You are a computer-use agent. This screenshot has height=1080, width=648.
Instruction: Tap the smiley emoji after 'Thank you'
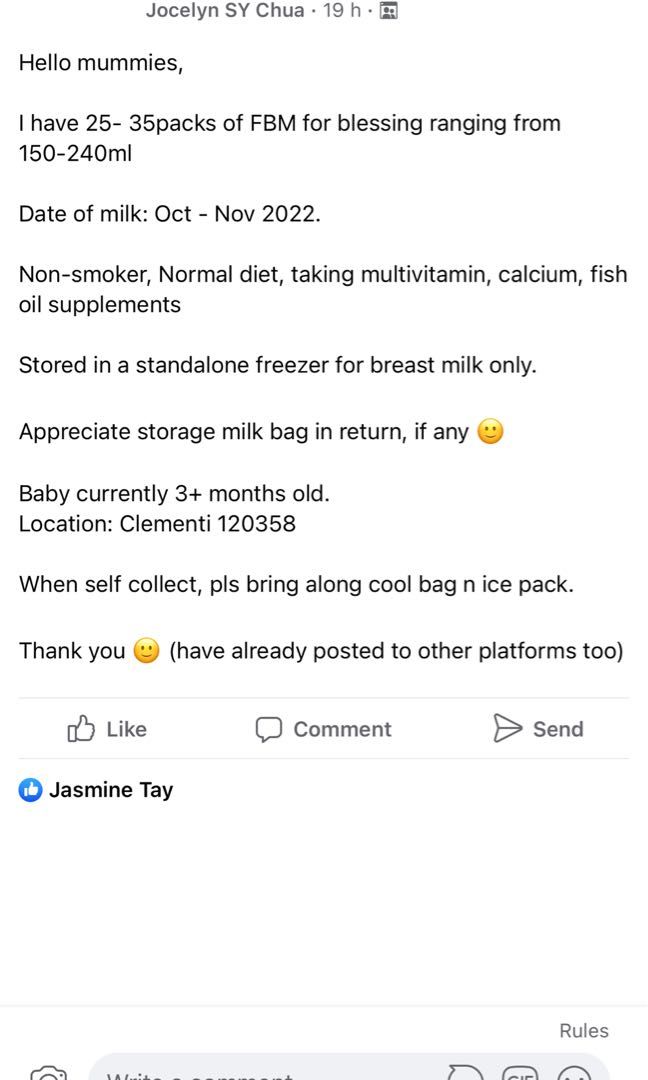[x=143, y=650]
